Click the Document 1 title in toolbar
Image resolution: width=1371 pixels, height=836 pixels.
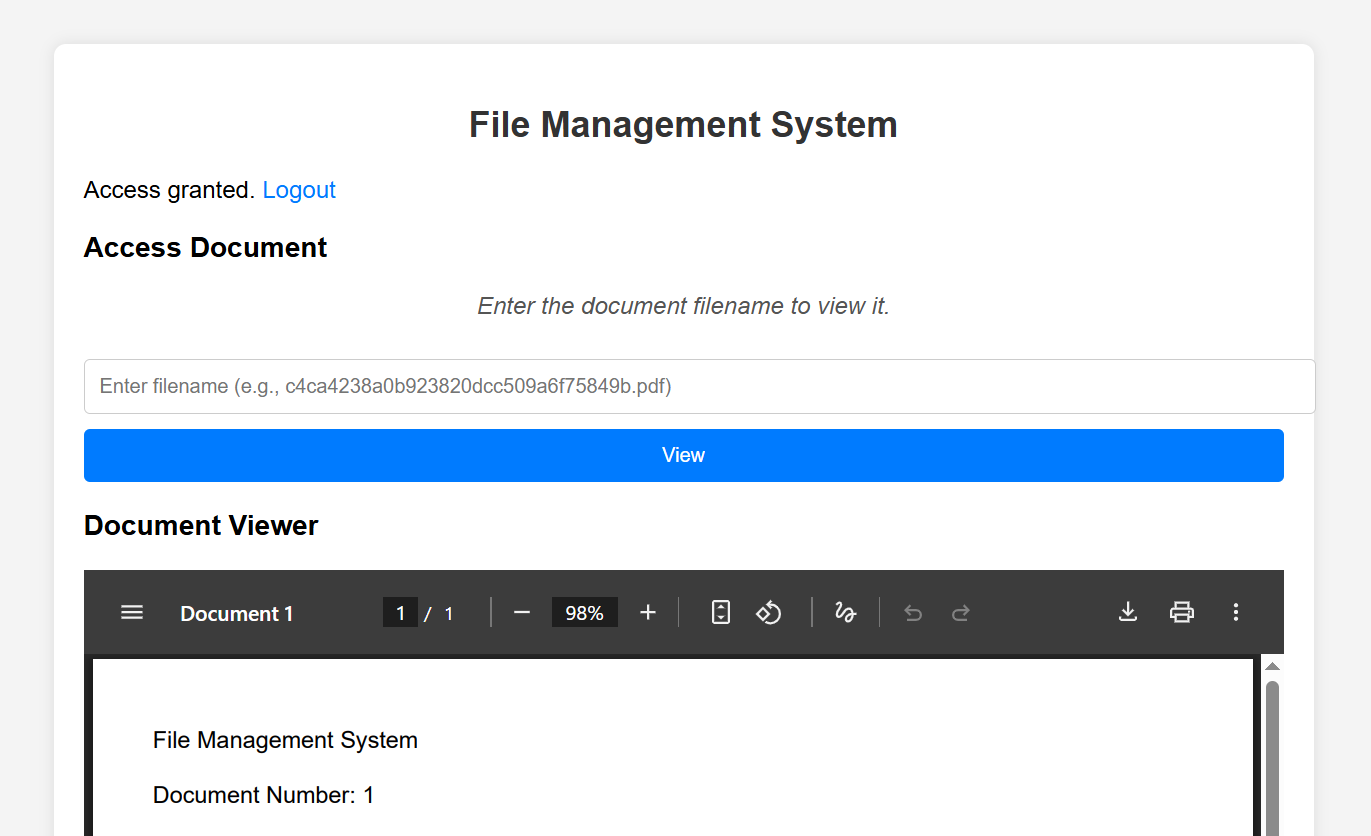coord(237,614)
